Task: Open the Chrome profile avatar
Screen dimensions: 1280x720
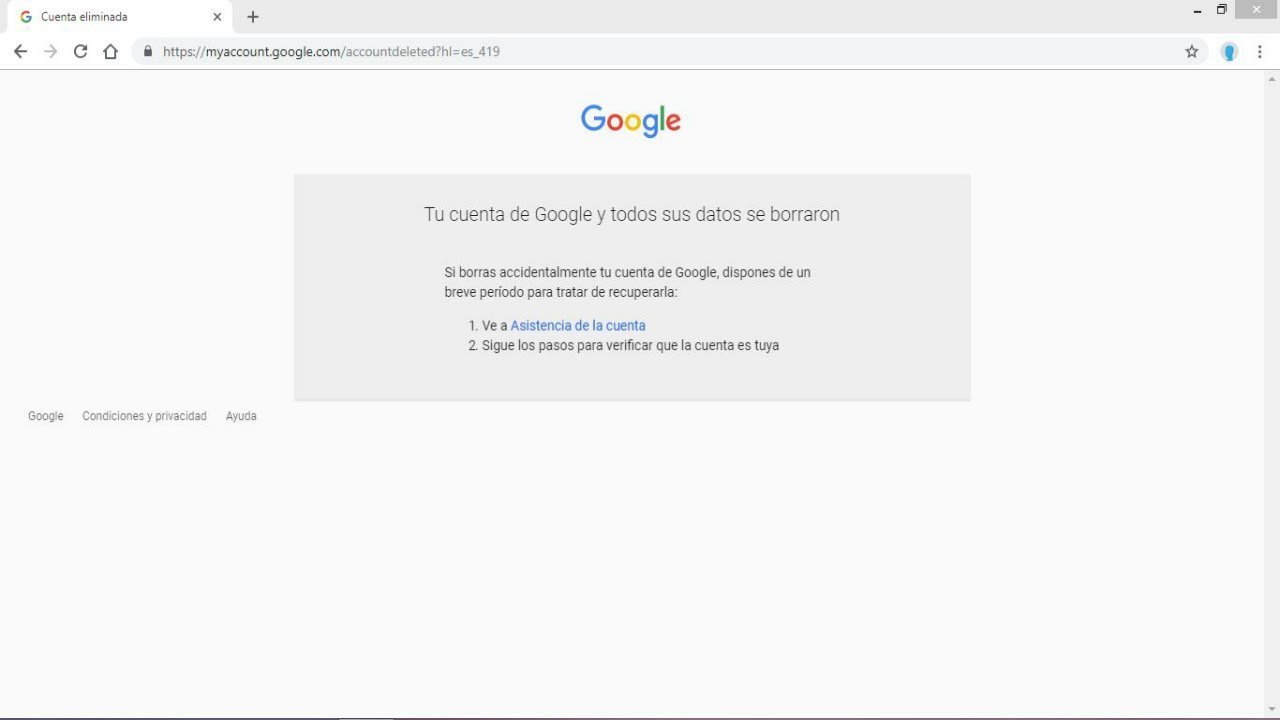Action: coord(1229,52)
